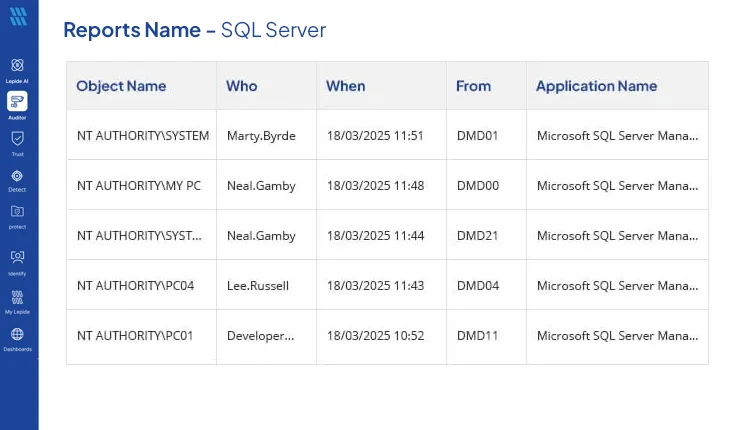Open the Identify sidebar icon
The height and width of the screenshot is (430, 731).
pos(17,257)
